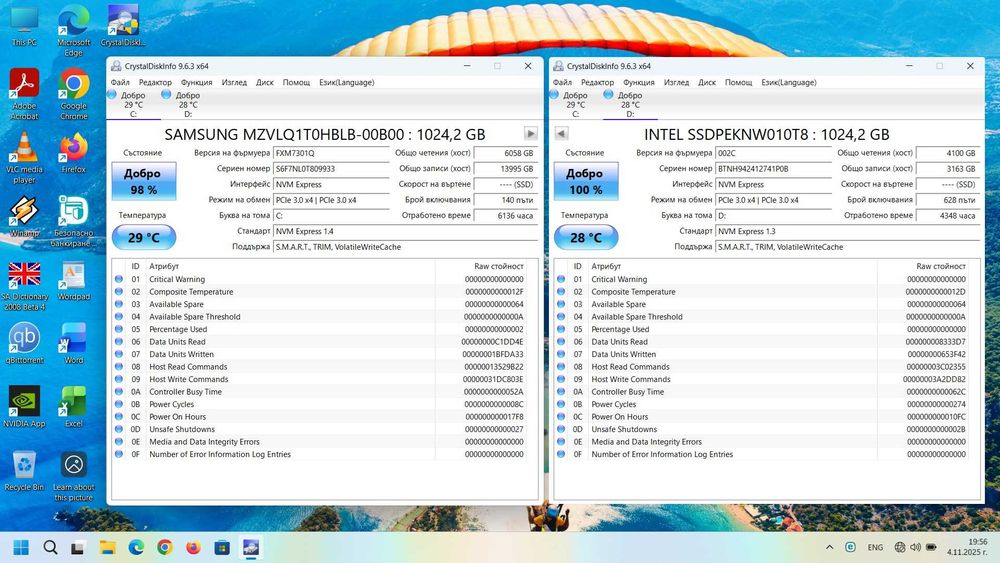Open the Recycle Bin
Viewport: 1000px width, 563px height.
24,470
